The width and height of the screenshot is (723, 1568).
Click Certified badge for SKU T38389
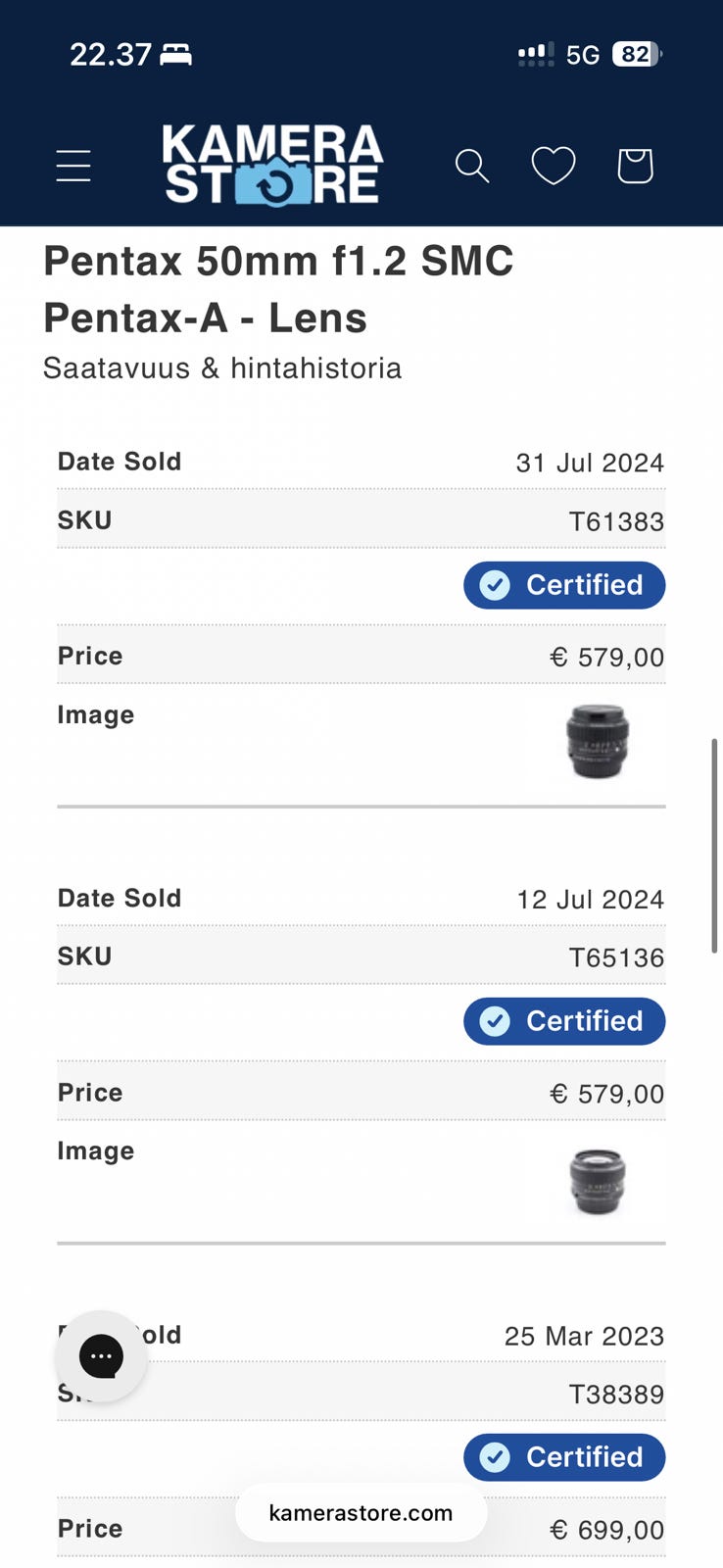pyautogui.click(x=564, y=1457)
